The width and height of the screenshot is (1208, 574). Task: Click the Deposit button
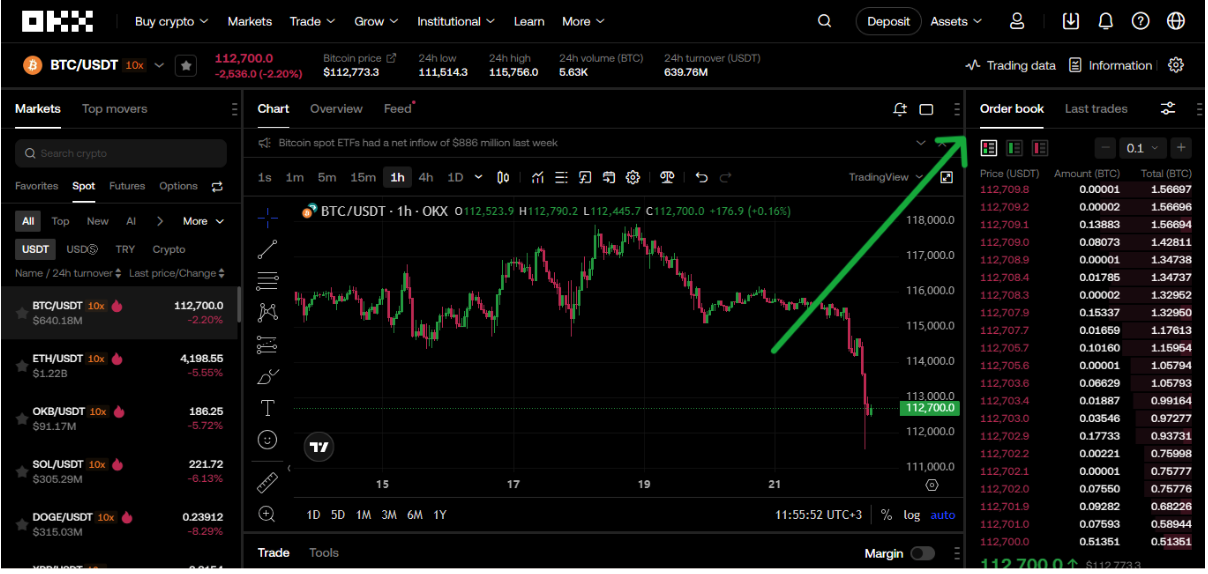point(888,21)
